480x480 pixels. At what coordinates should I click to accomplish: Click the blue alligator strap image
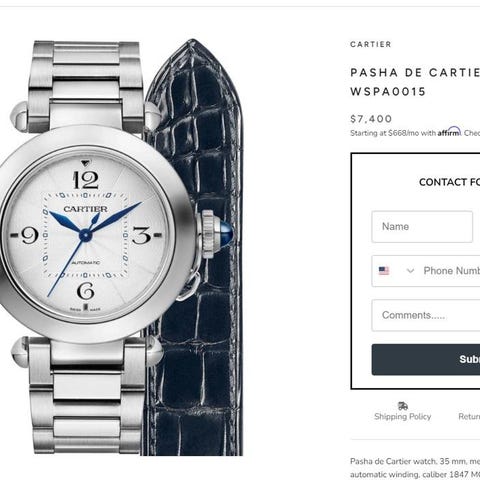196,247
